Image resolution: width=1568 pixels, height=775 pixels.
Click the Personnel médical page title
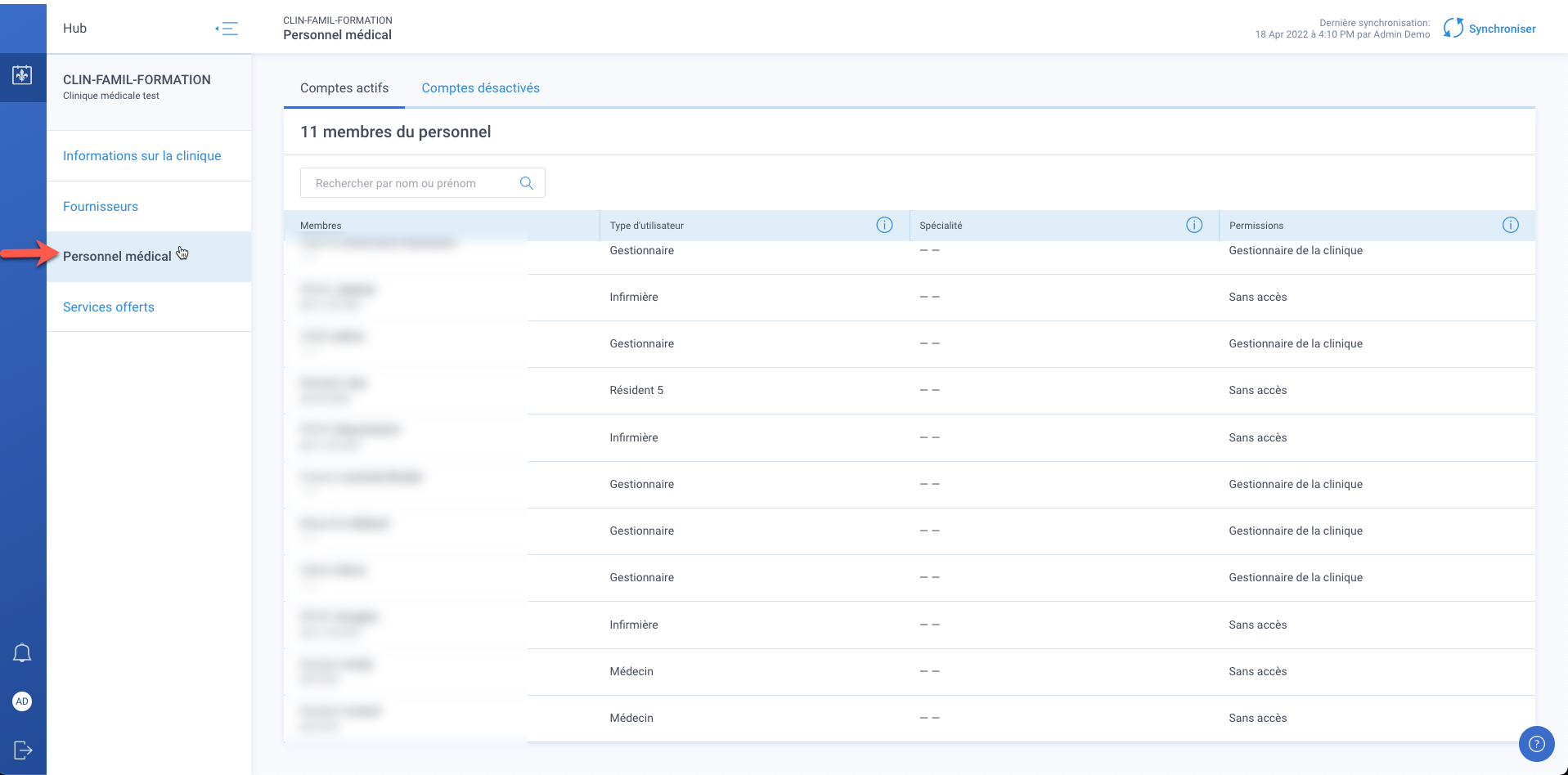click(x=338, y=35)
